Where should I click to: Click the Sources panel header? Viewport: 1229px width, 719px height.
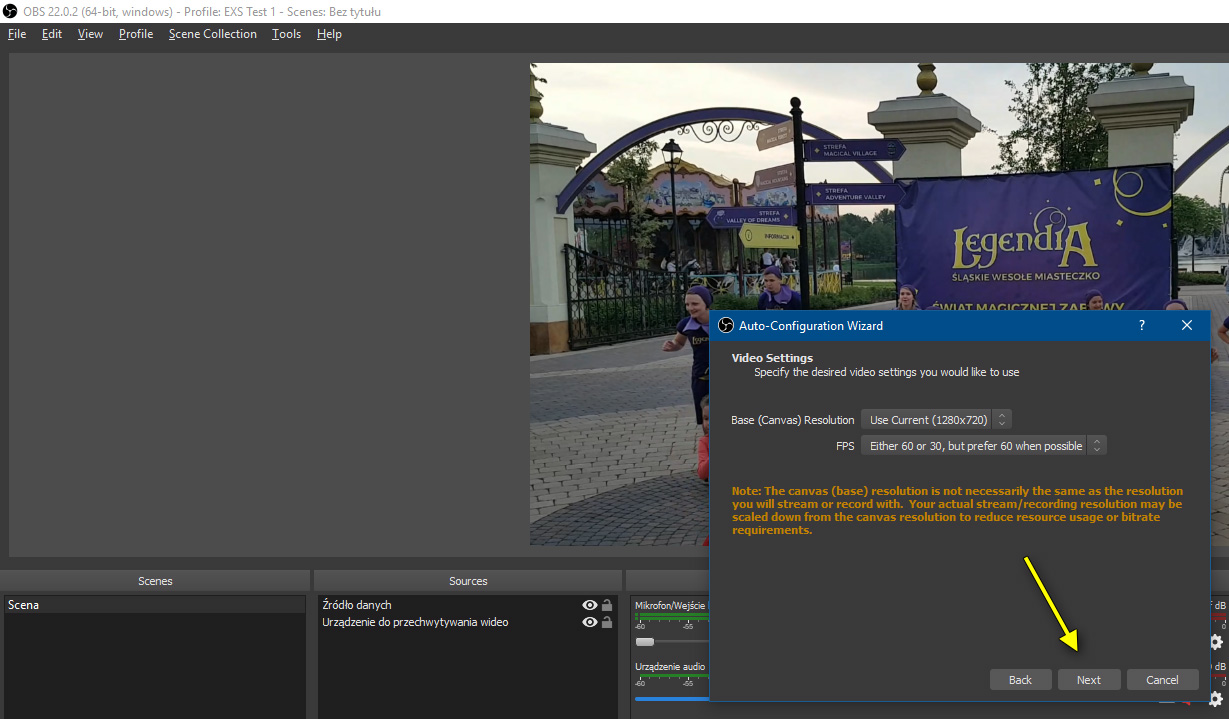tap(467, 581)
